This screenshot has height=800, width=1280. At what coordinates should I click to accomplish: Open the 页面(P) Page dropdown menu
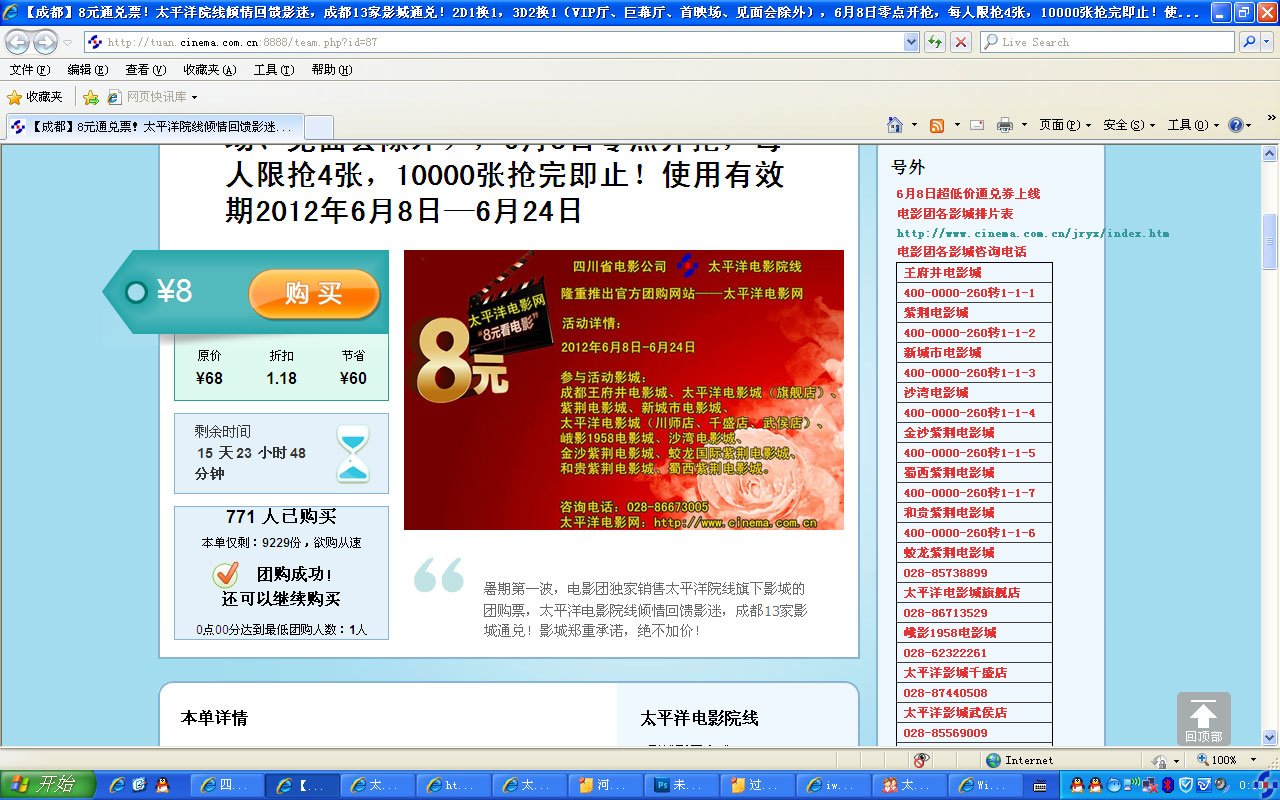pos(1065,125)
